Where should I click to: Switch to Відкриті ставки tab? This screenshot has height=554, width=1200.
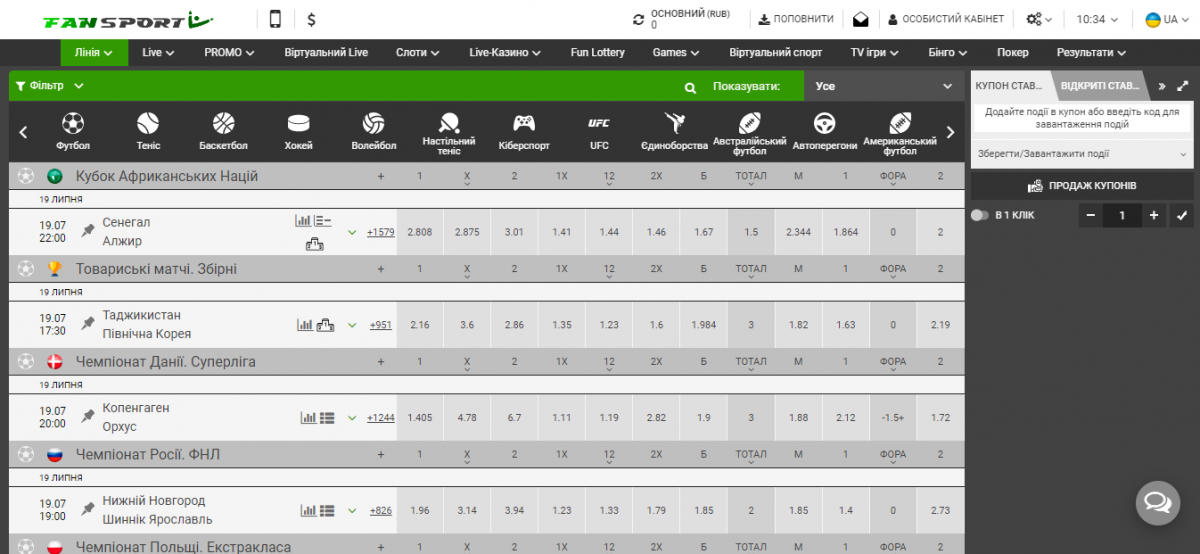coord(1100,86)
